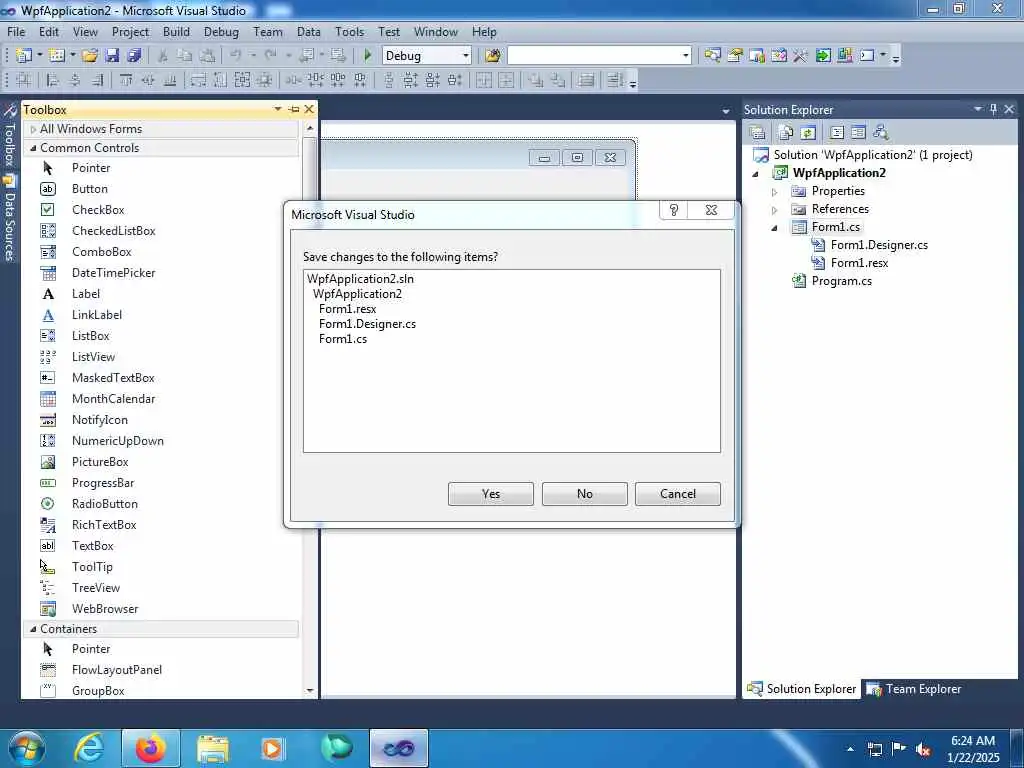Collapse the Common Controls toolbox group
Viewport: 1024px width, 768px height.
[33, 148]
